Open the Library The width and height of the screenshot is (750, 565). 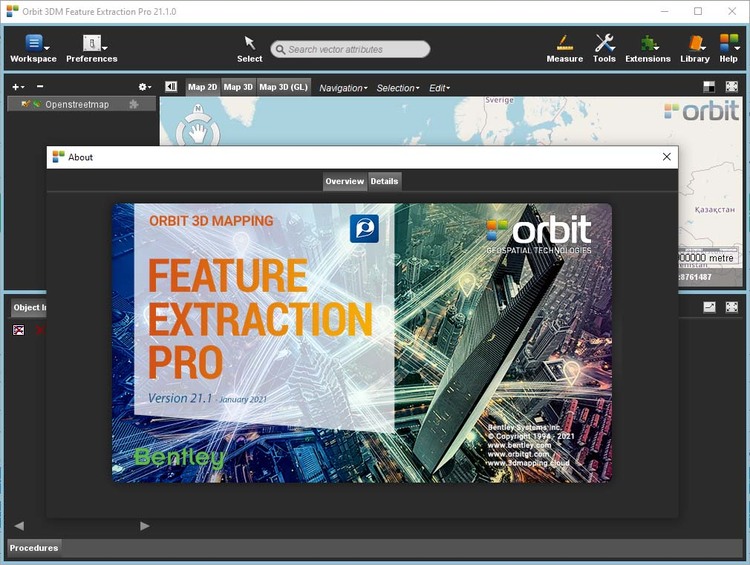click(695, 47)
